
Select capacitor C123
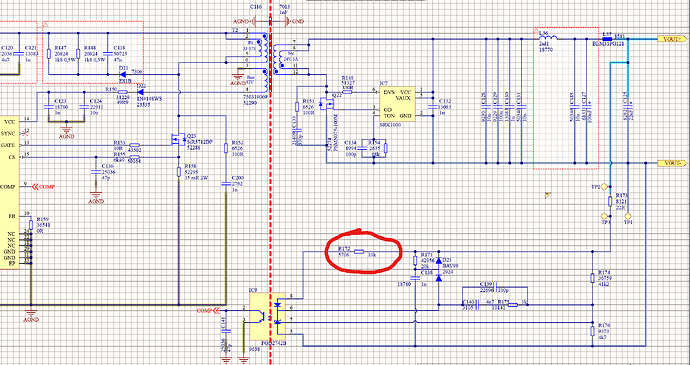(x=48, y=107)
